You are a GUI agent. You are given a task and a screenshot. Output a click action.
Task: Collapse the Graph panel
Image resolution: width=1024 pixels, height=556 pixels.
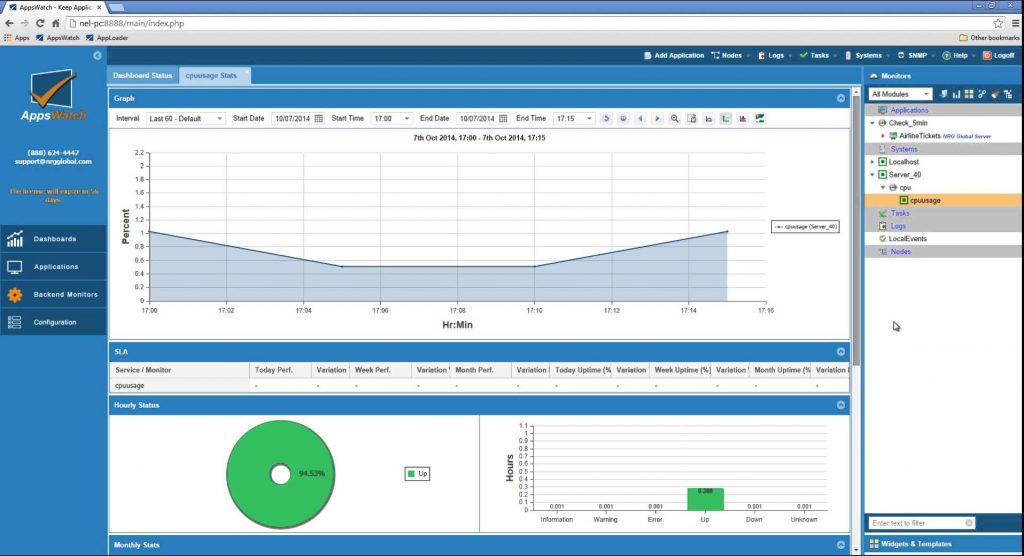click(x=840, y=99)
